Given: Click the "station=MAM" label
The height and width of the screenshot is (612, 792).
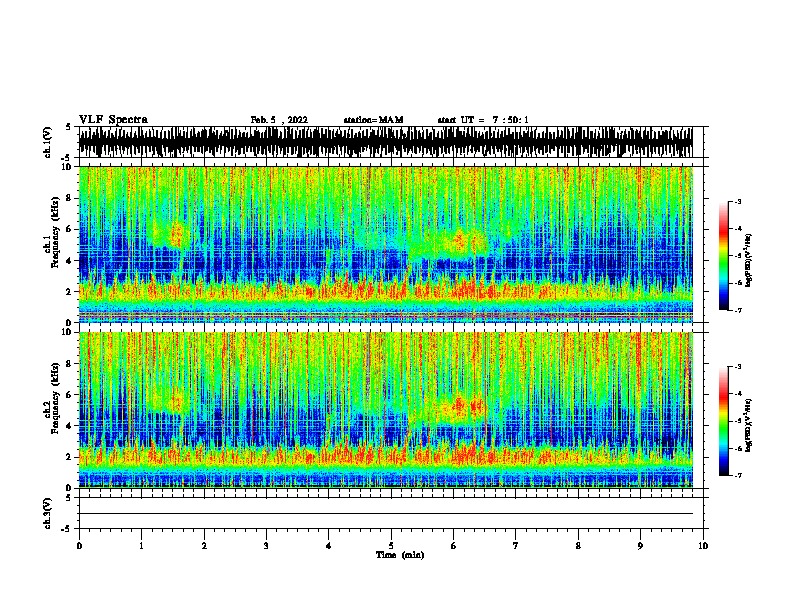Looking at the screenshot, I should [x=373, y=120].
